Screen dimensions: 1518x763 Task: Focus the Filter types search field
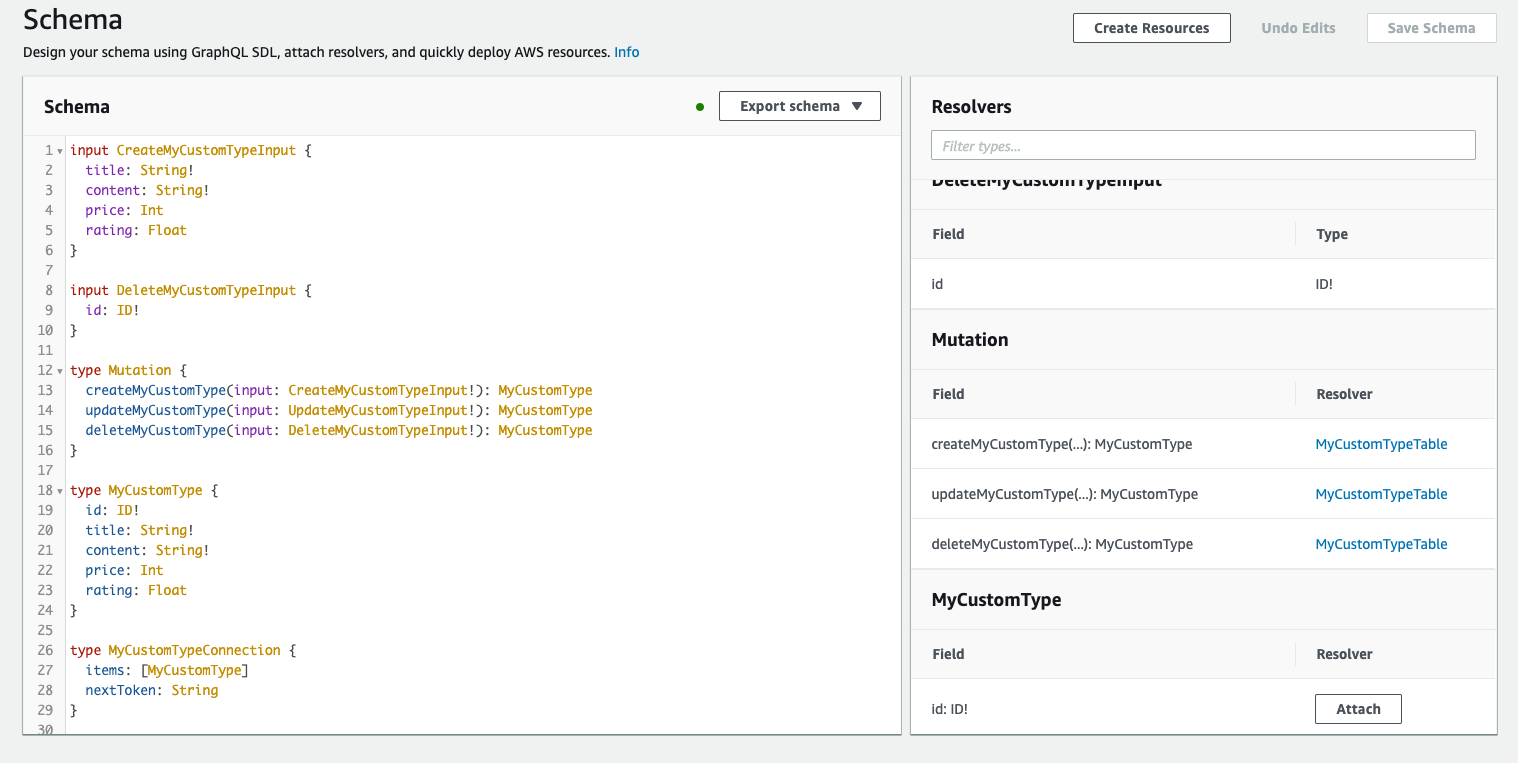[x=1203, y=145]
